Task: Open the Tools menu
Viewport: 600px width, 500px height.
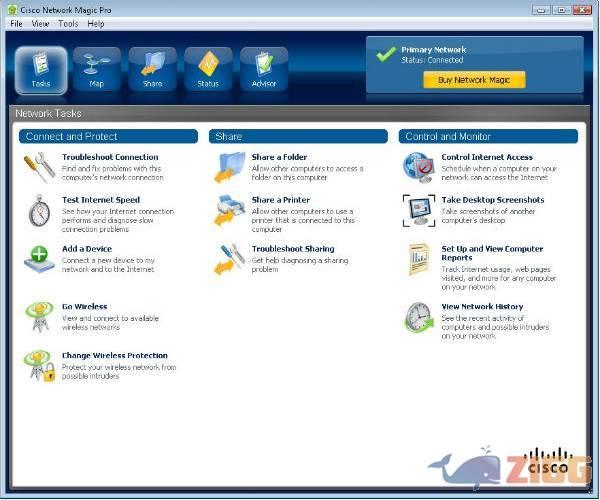Action: click(68, 24)
